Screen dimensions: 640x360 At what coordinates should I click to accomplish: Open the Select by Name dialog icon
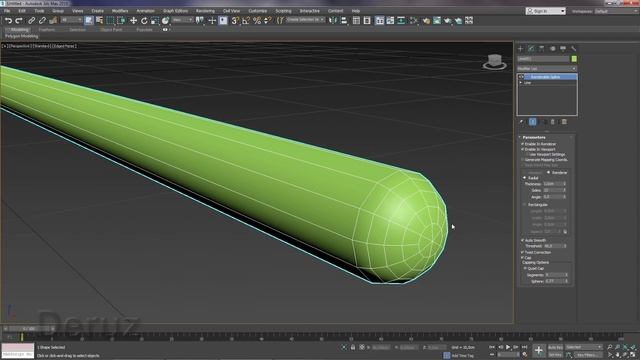point(99,20)
